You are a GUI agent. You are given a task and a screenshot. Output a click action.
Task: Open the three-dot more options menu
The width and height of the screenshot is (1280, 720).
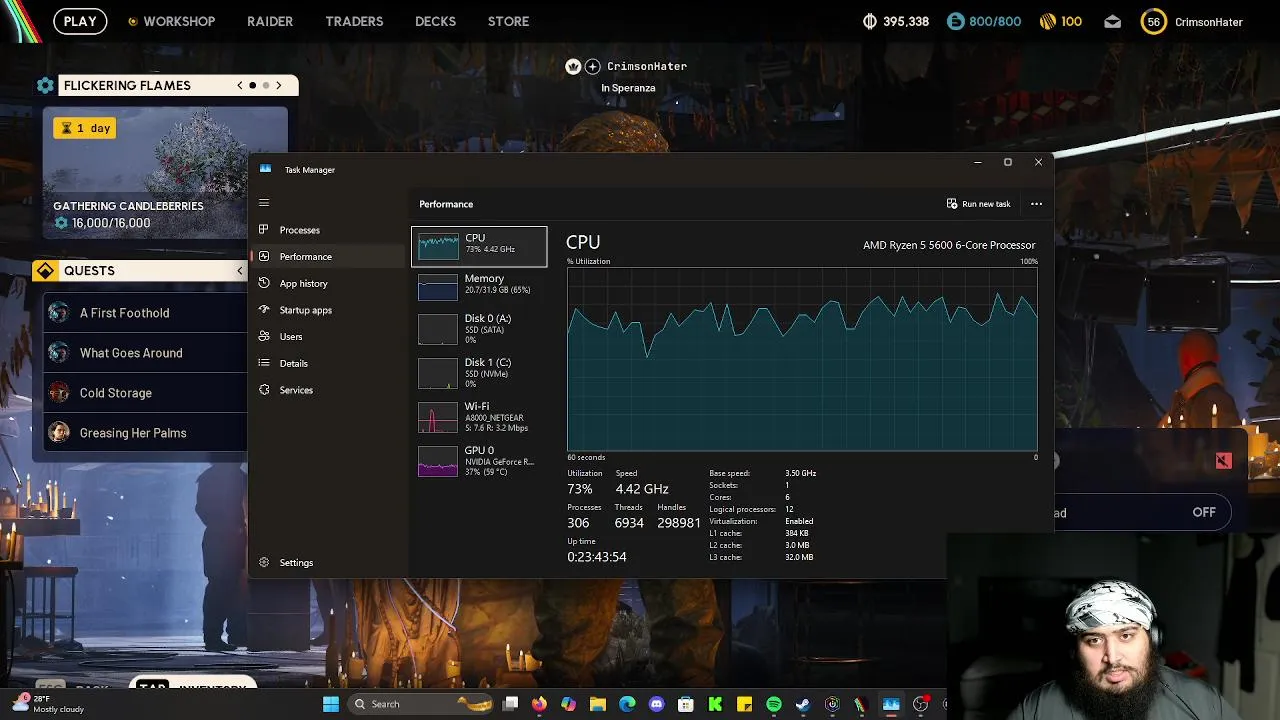pyautogui.click(x=1036, y=204)
